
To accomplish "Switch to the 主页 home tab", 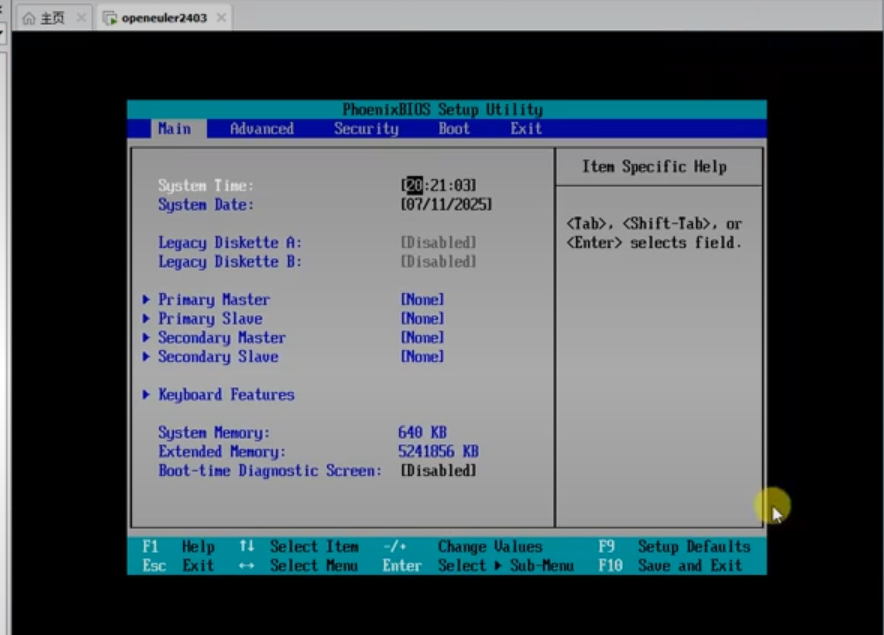I will (52, 17).
